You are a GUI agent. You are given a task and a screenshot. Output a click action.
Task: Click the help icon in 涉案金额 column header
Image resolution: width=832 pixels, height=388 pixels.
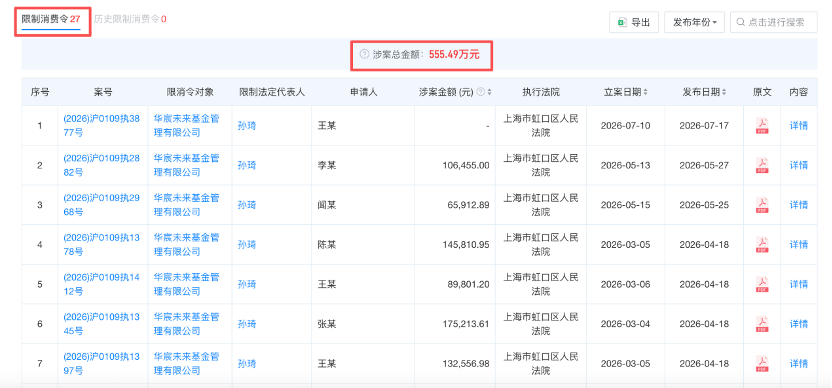[481, 92]
